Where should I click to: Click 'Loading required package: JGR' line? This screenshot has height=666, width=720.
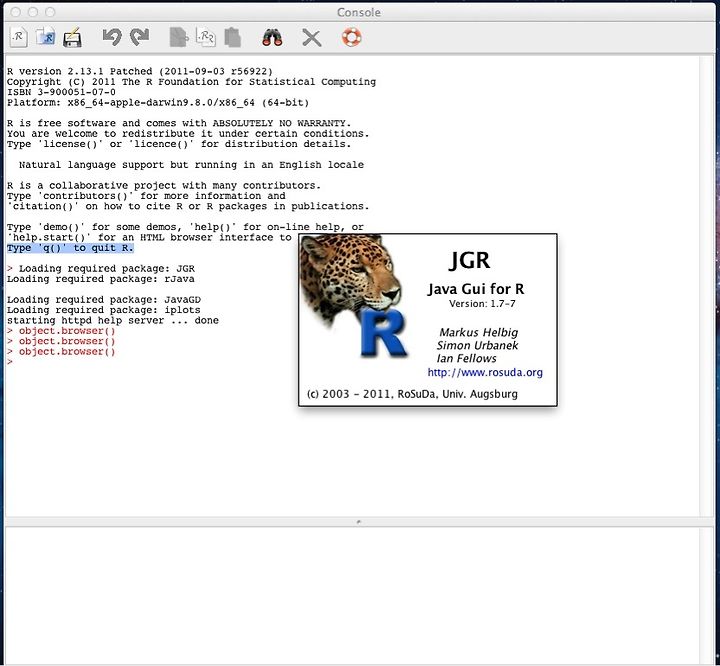107,269
